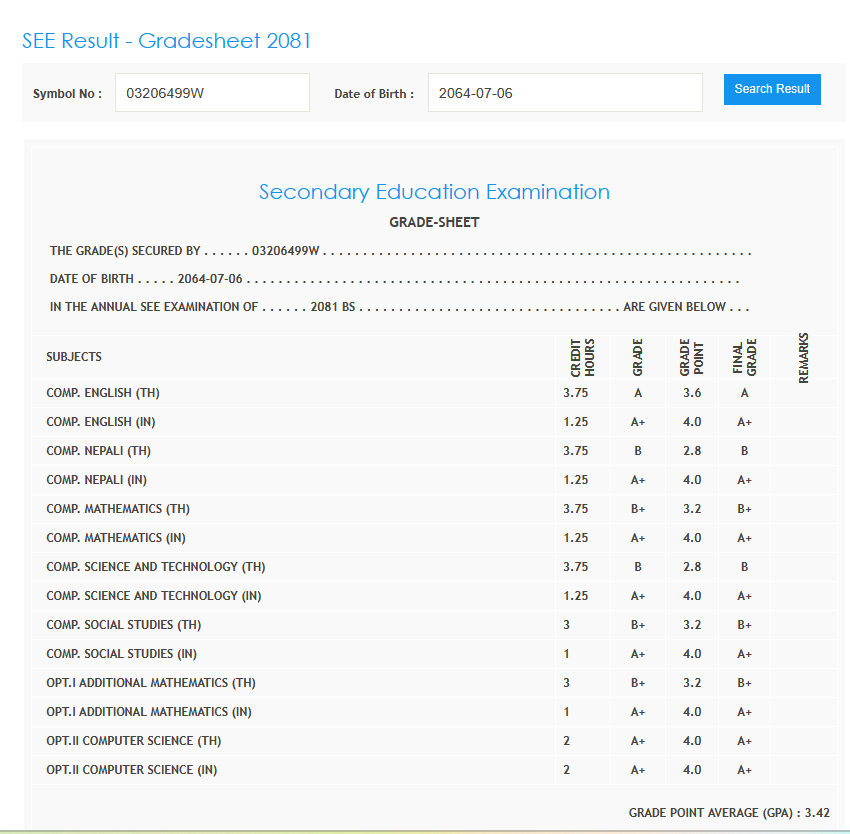Click the SEE Result - Gradesheet 2081 heading

click(167, 41)
